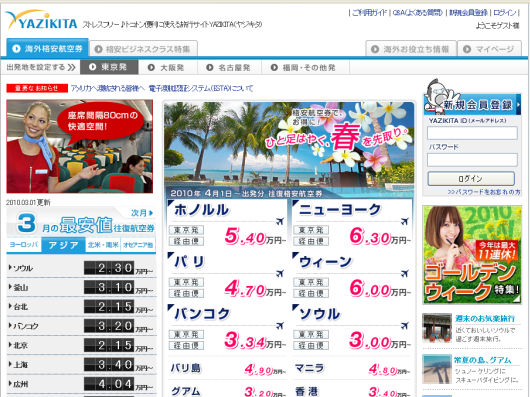Select 大阪発 departure option
This screenshot has height=397, width=530.
167,68
